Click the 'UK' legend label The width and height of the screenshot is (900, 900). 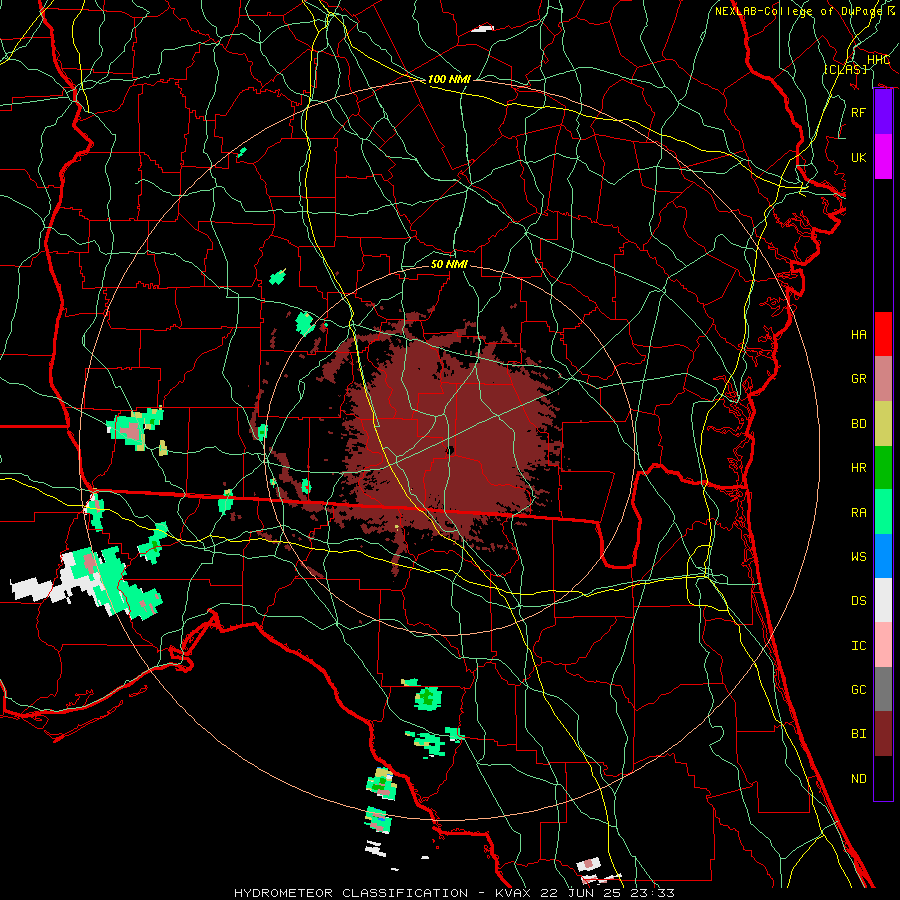pyautogui.click(x=859, y=157)
